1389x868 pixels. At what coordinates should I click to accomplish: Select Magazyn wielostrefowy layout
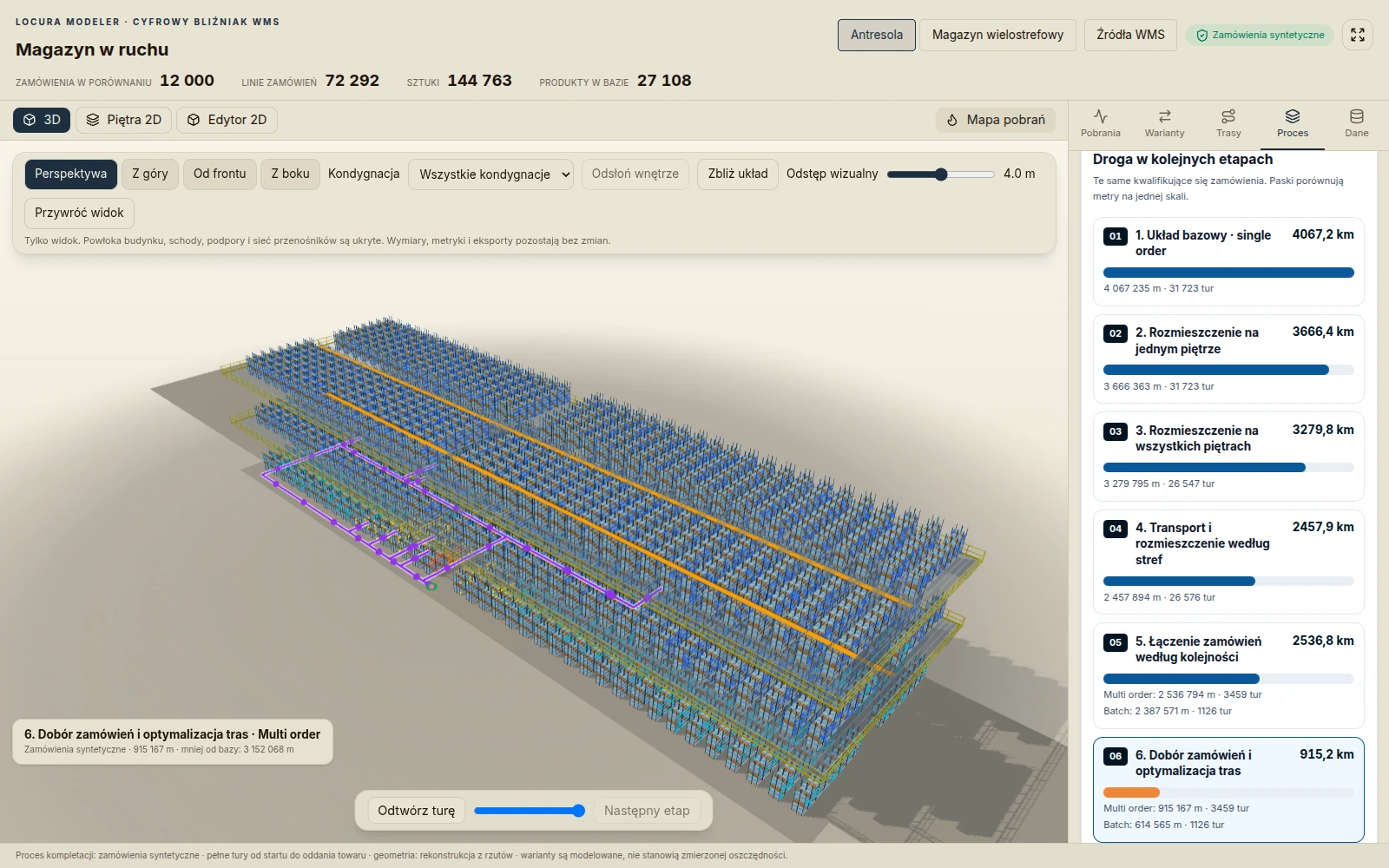pos(997,35)
